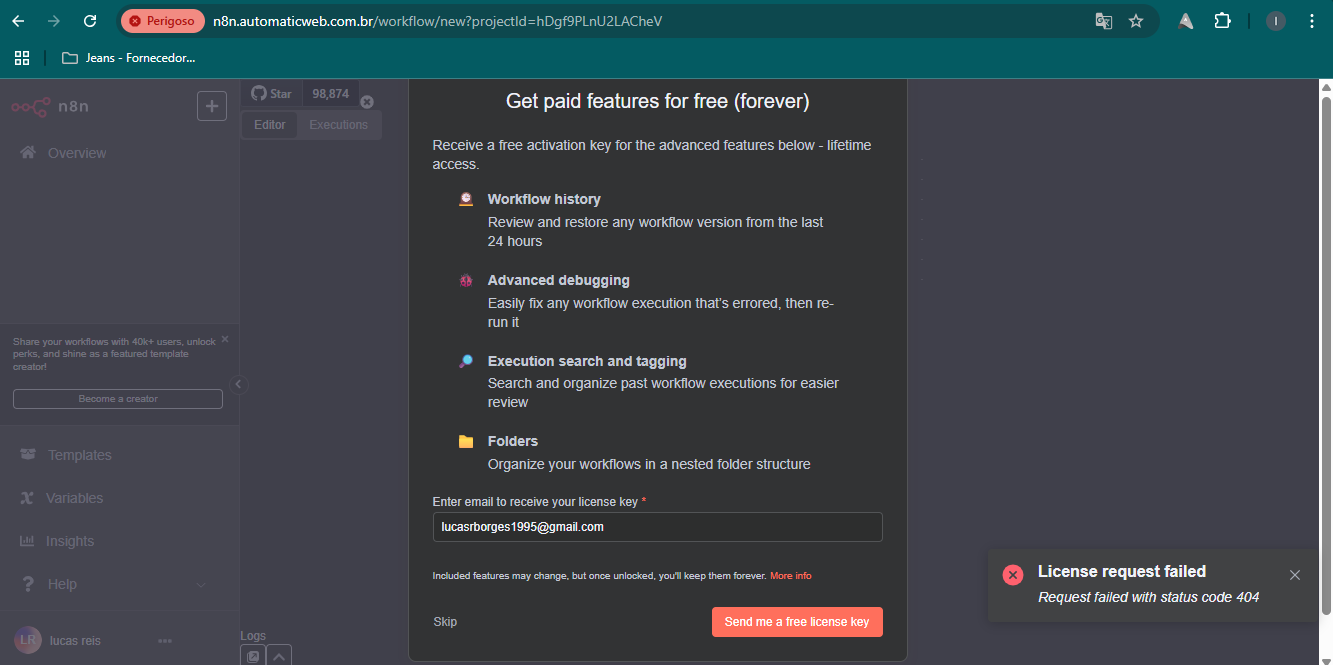Open the Chrome profile avatar
The image size is (1333, 665).
tap(1276, 21)
